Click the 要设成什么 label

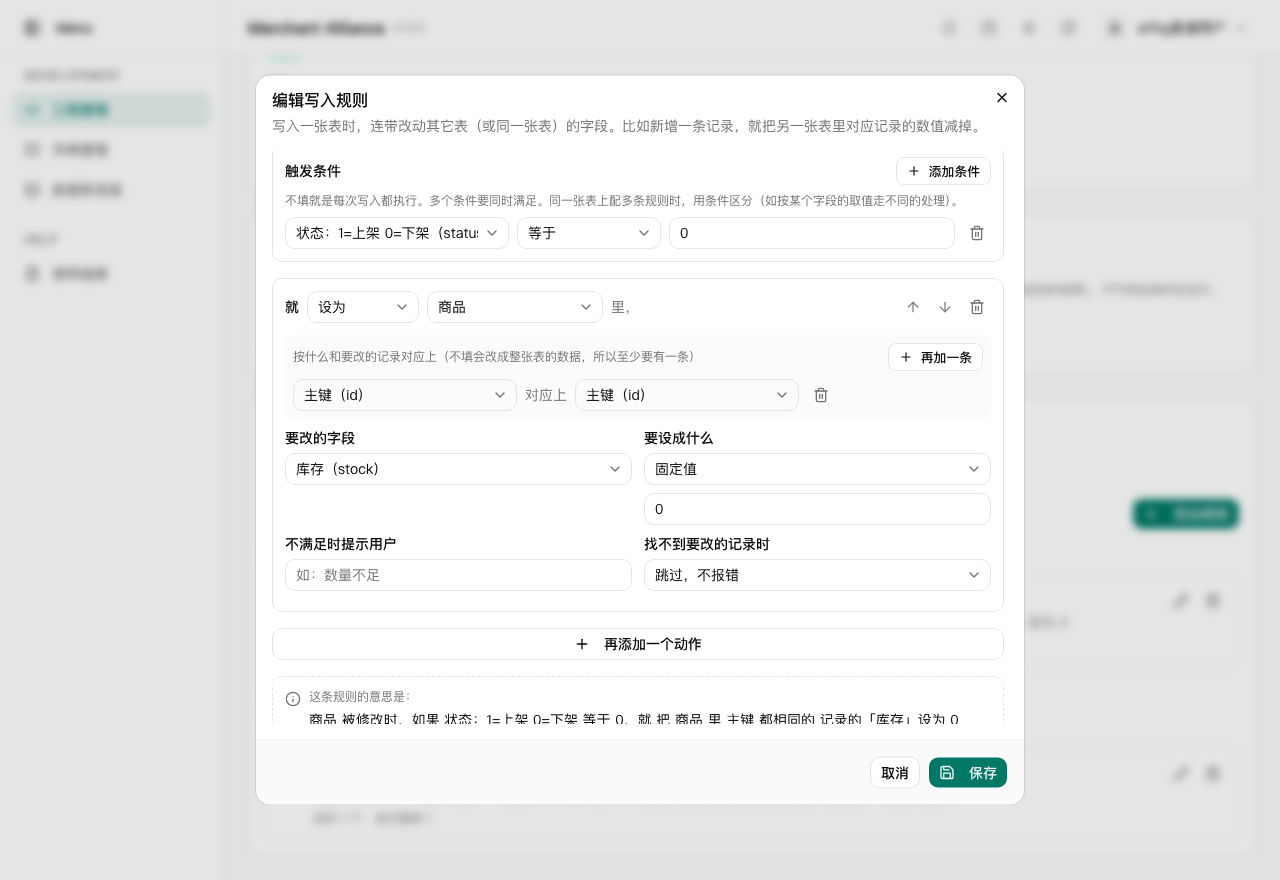click(679, 438)
